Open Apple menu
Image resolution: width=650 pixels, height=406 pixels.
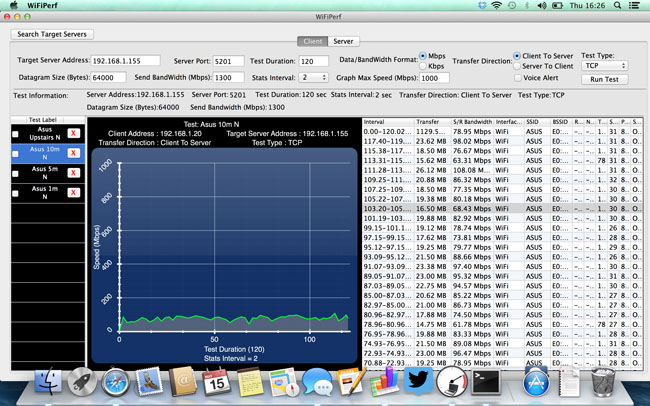click(14, 5)
